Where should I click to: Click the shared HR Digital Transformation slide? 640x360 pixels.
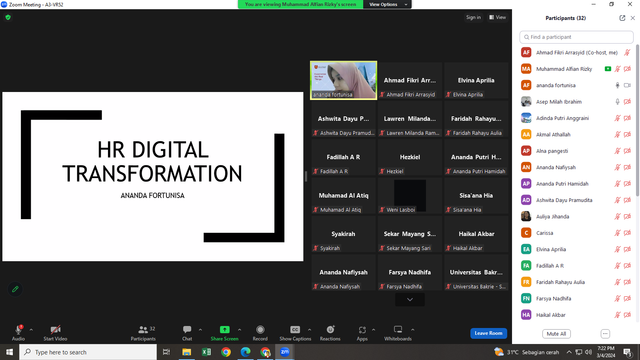point(153,176)
